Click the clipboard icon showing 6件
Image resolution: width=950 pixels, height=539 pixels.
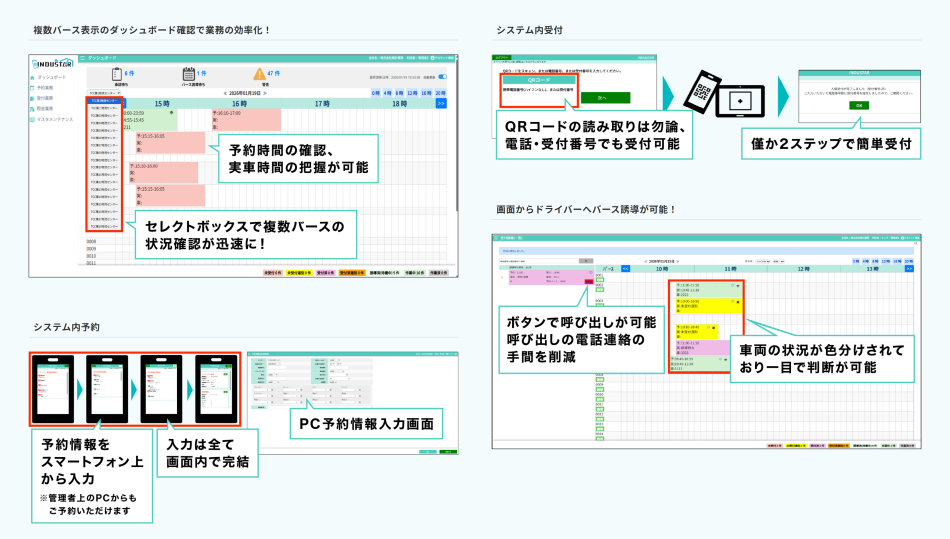[x=117, y=73]
